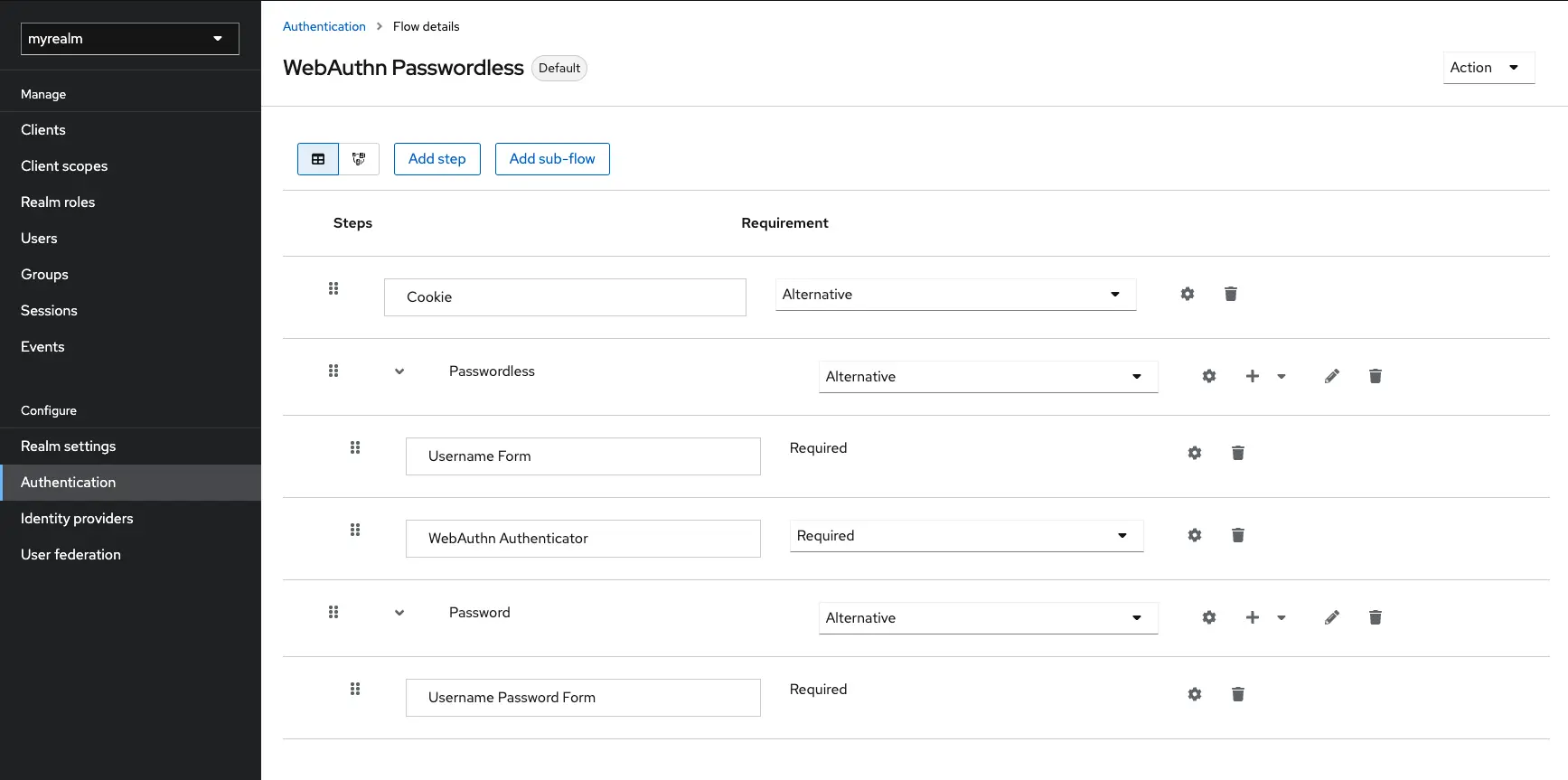Click the Add step button

(437, 159)
